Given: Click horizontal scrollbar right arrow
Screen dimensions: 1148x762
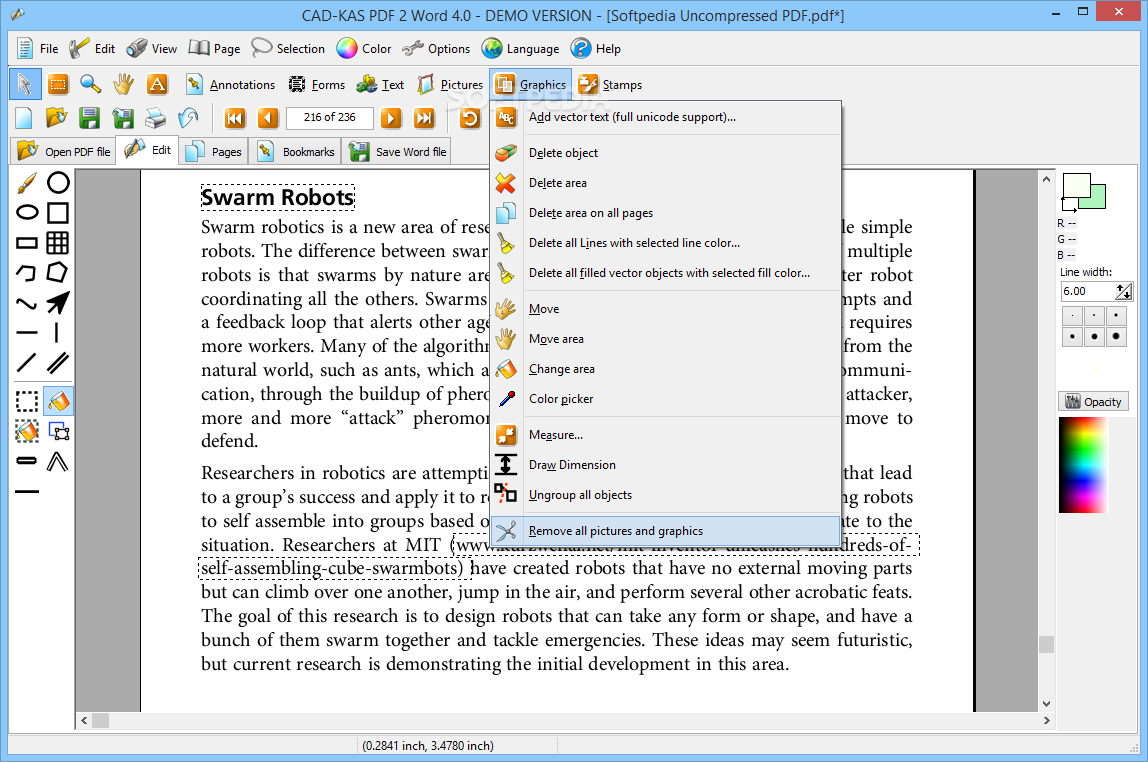Looking at the screenshot, I should pyautogui.click(x=1046, y=721).
